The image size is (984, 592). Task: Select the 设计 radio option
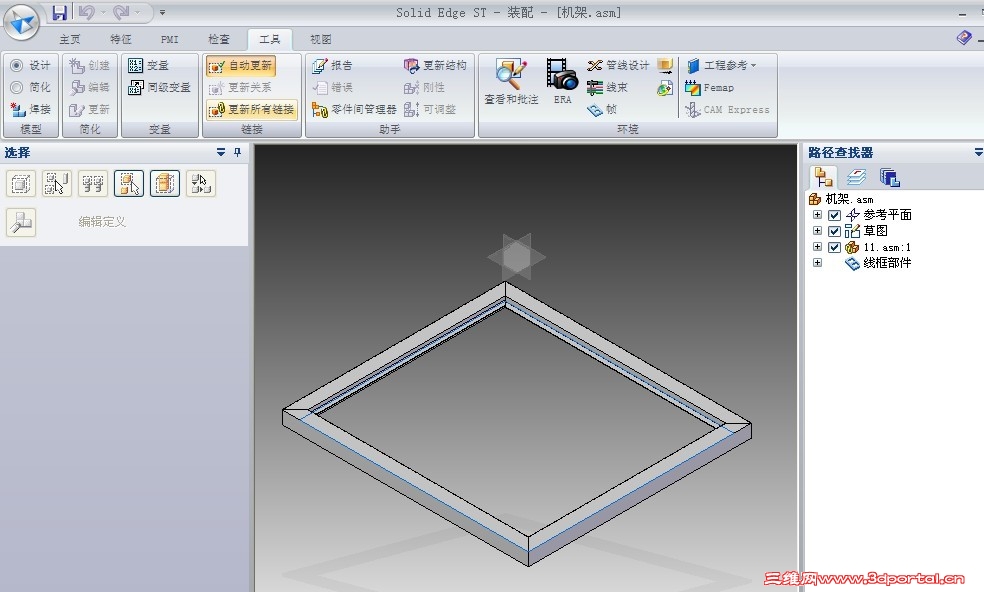pyautogui.click(x=30, y=65)
